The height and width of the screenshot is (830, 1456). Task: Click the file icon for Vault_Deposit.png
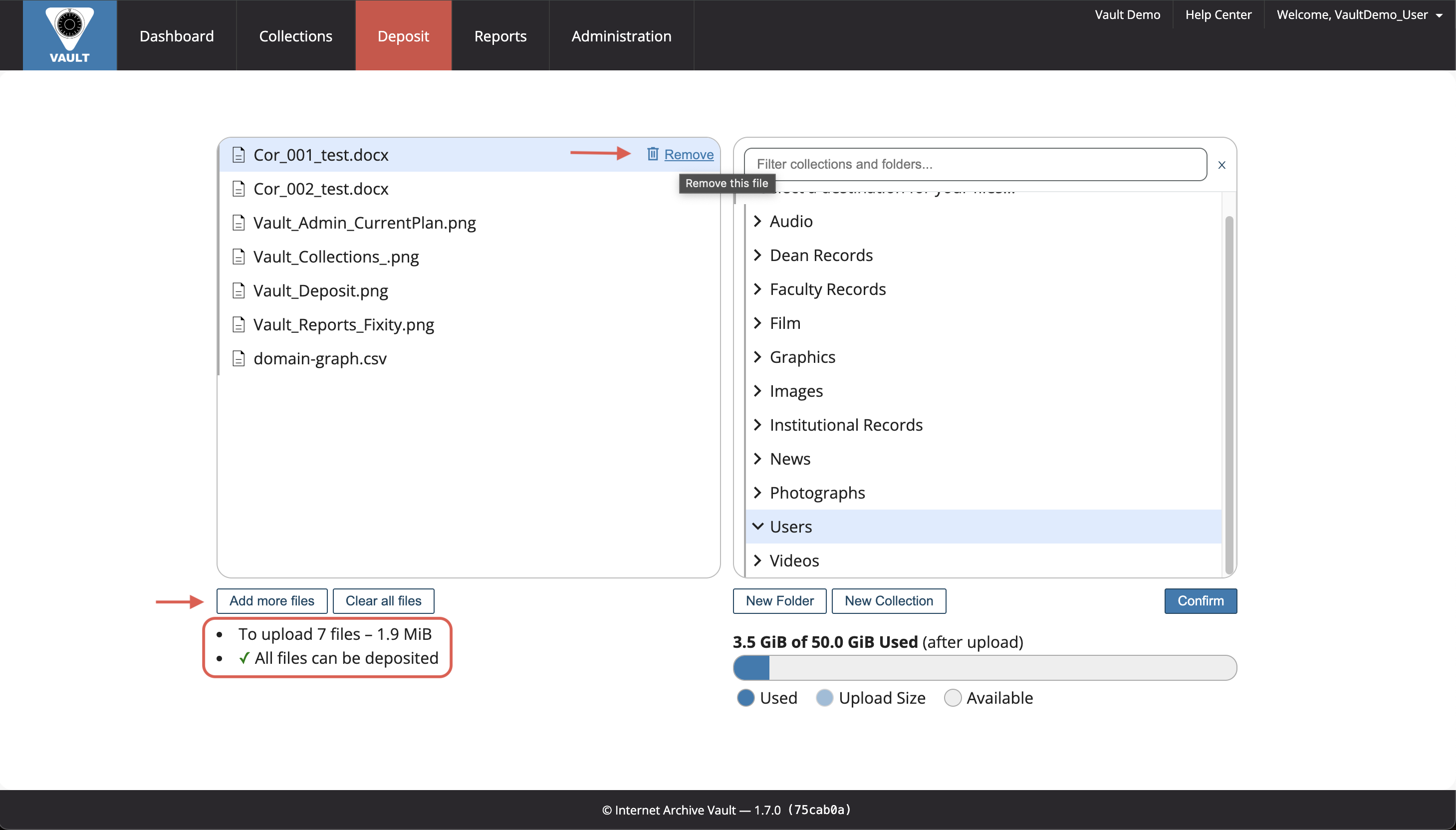coord(239,291)
